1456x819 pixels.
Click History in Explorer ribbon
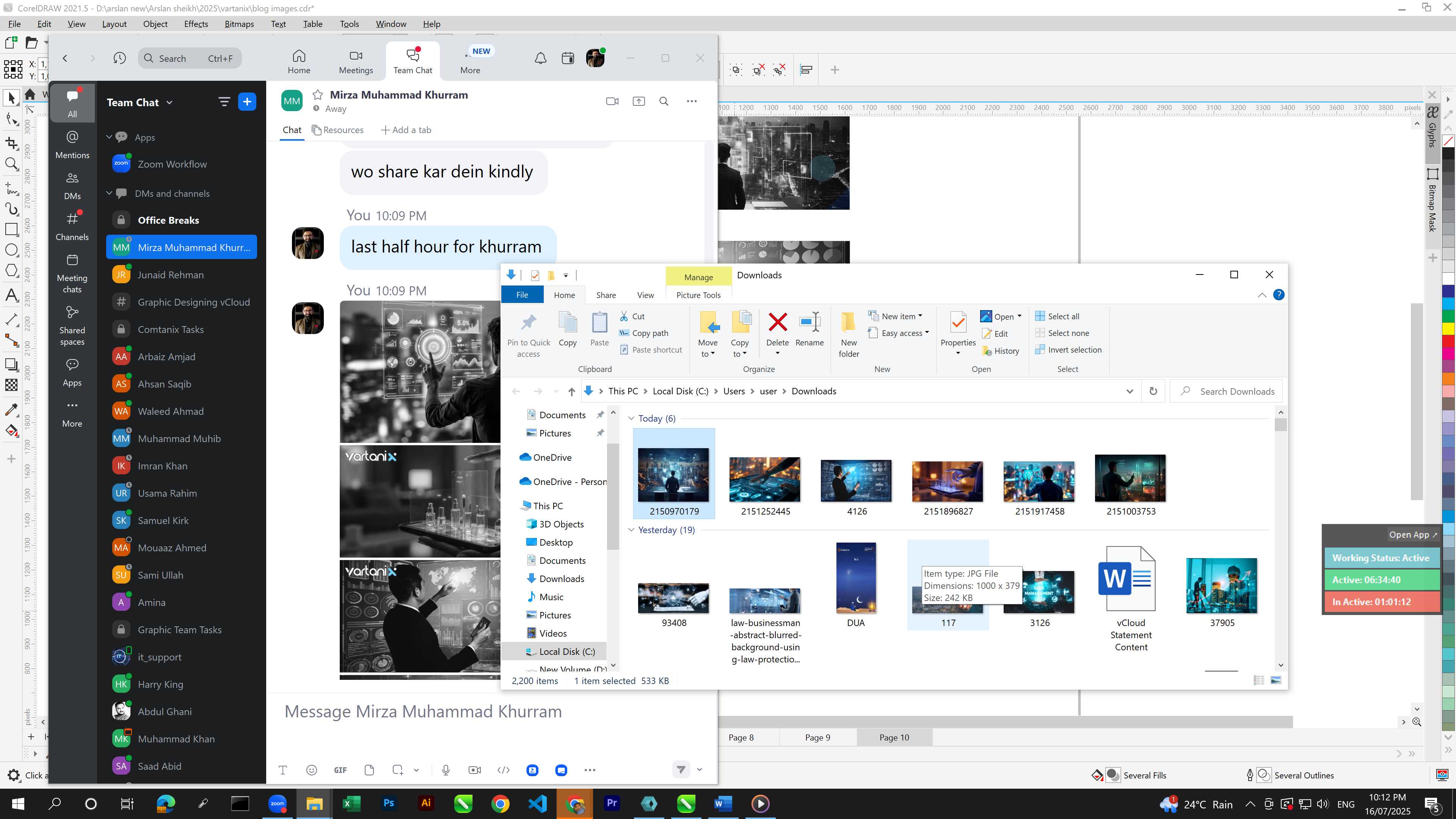(1001, 351)
